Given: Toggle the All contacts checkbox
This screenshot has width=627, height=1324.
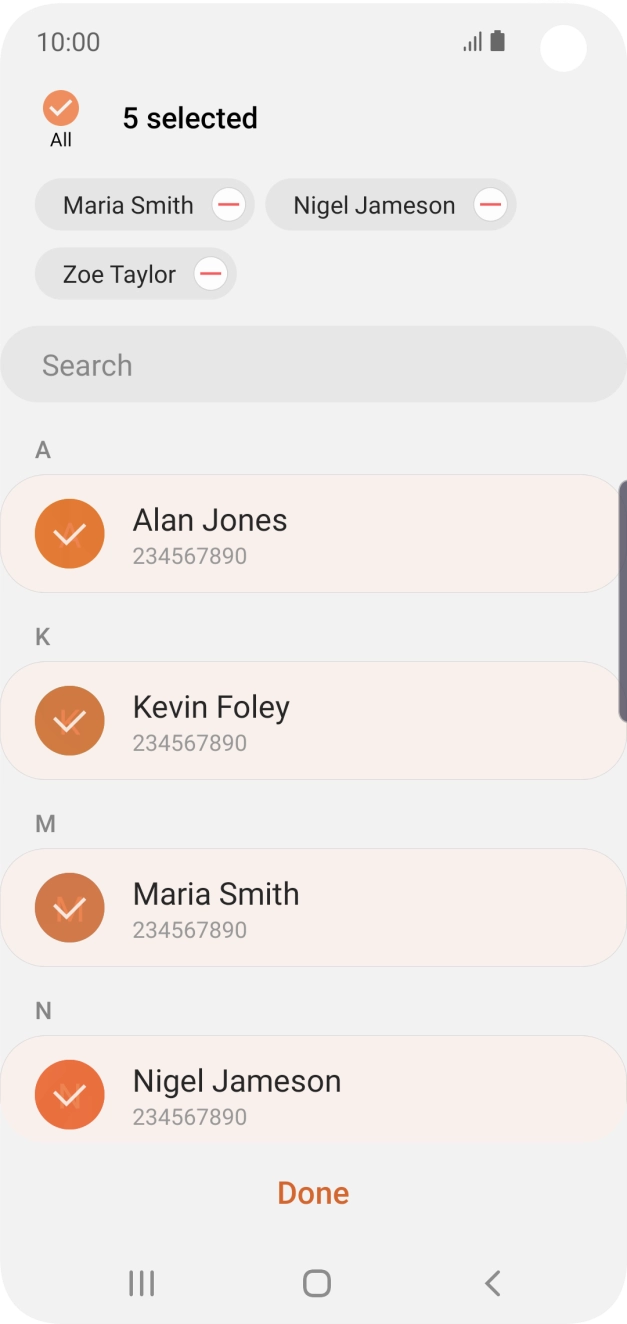Looking at the screenshot, I should coord(61,108).
